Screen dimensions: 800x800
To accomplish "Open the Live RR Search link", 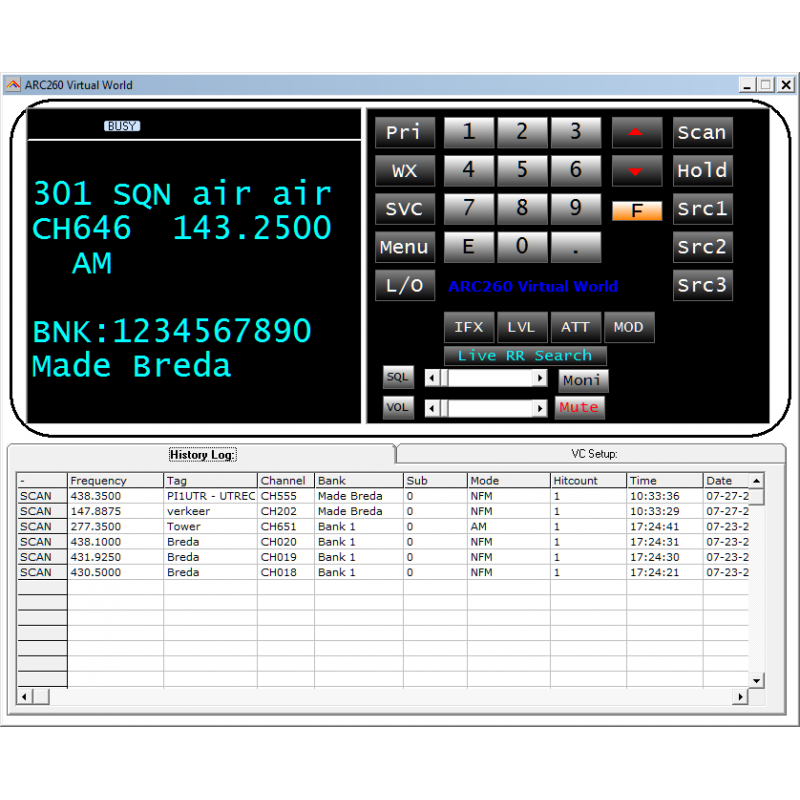I will point(525,355).
